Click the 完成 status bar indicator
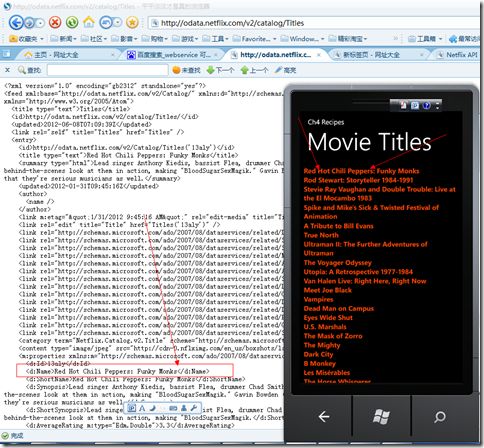Image resolution: width=484 pixels, height=448 pixels. click(13, 435)
